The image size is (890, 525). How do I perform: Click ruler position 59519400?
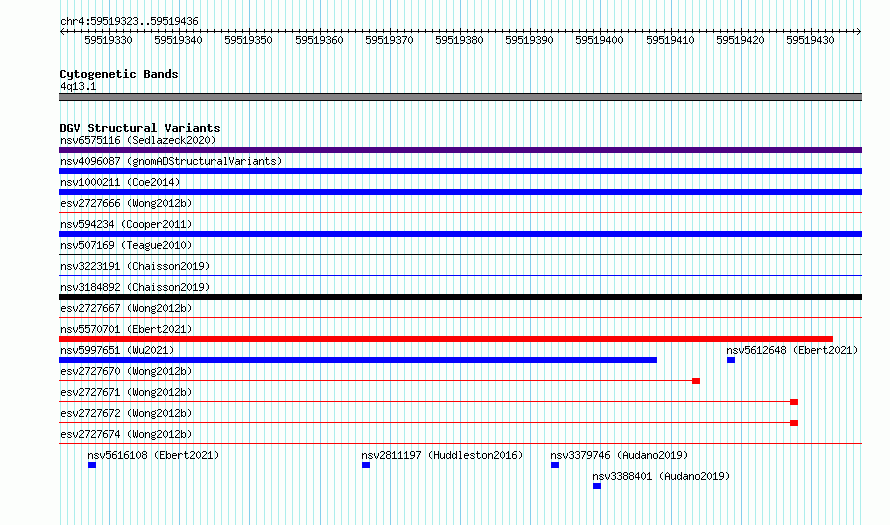click(x=599, y=40)
